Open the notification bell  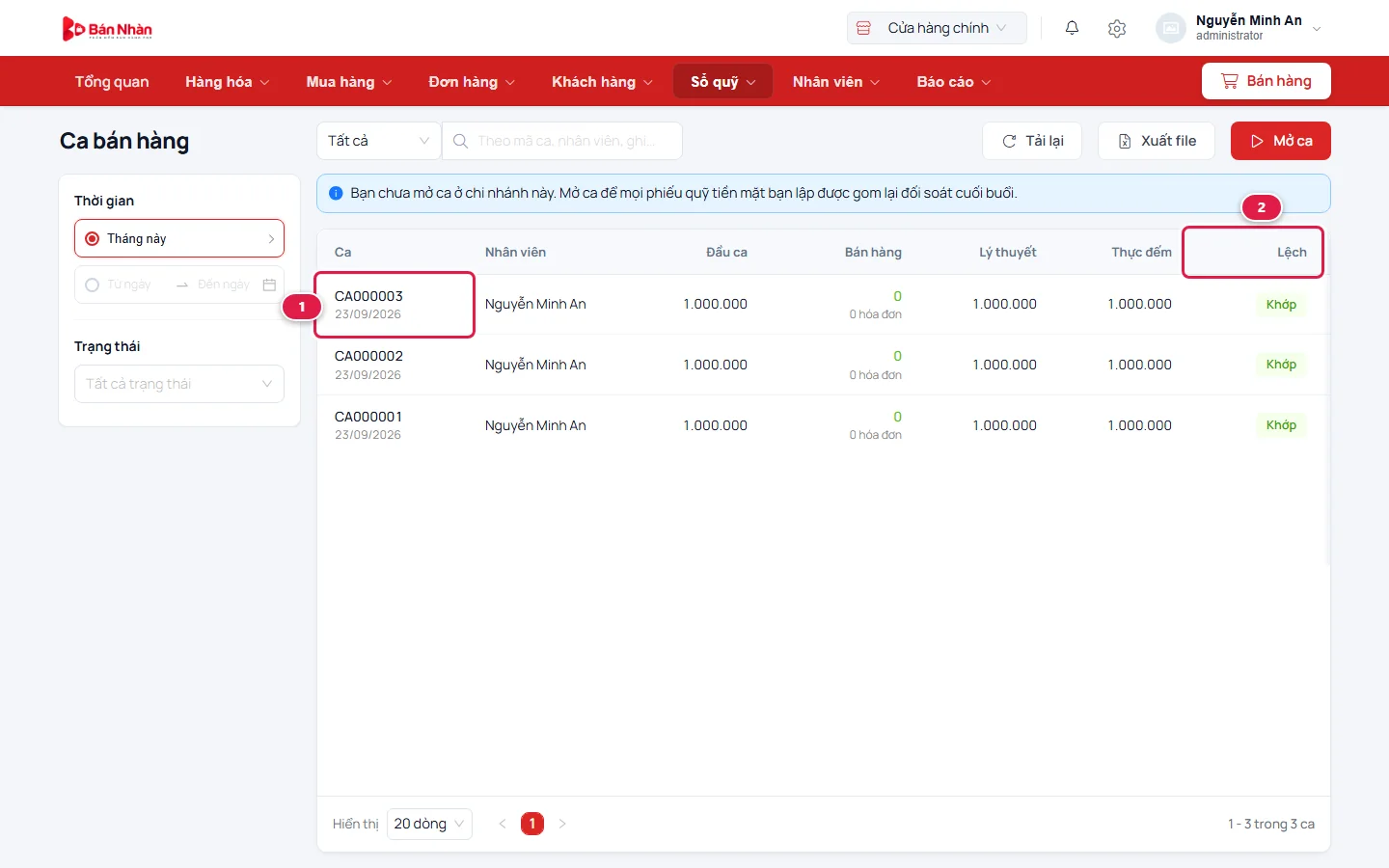[1072, 28]
